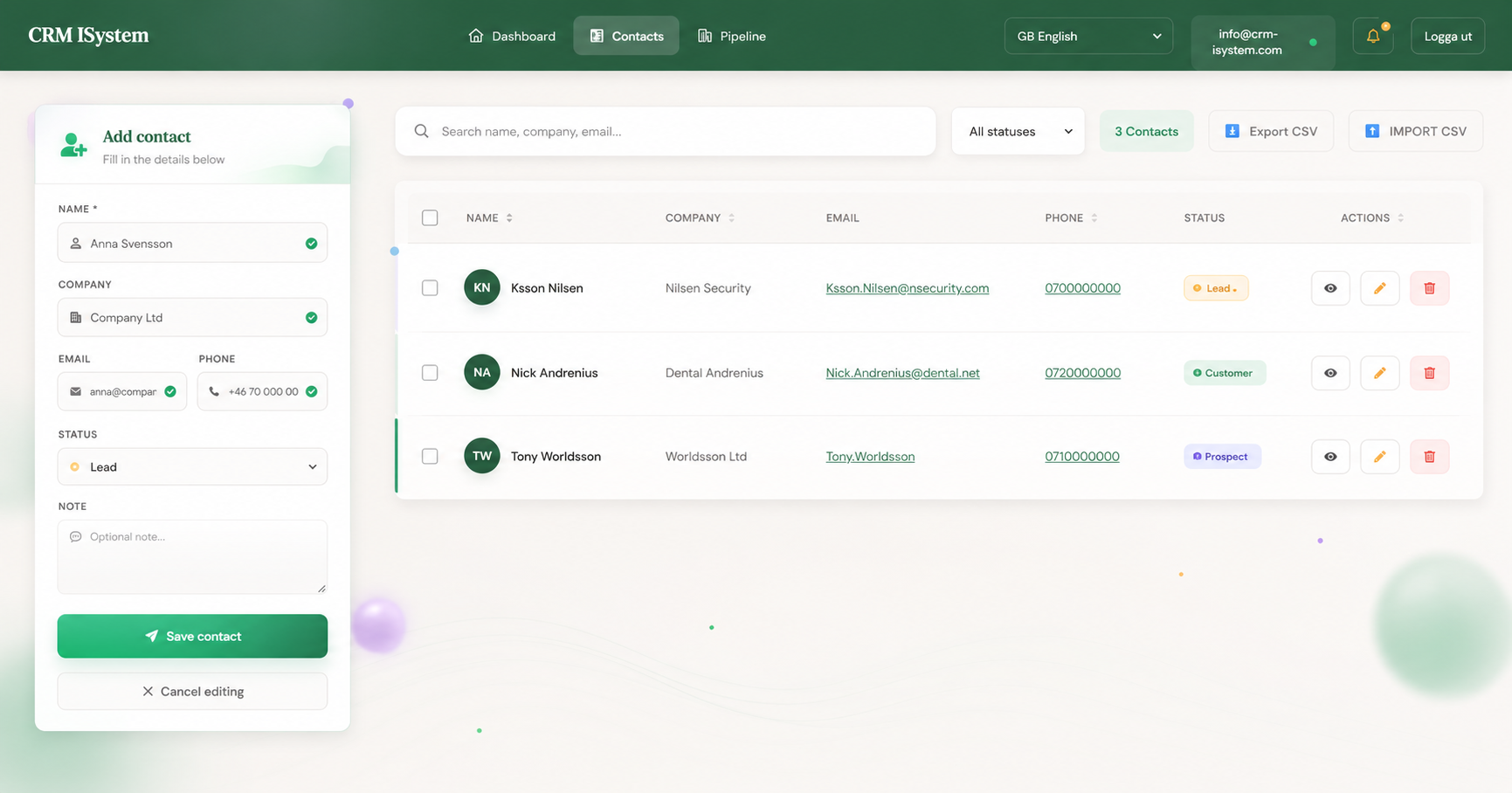Image resolution: width=1512 pixels, height=793 pixels.
Task: Edit Nick Andrenius with pencil icon
Action: (1380, 373)
